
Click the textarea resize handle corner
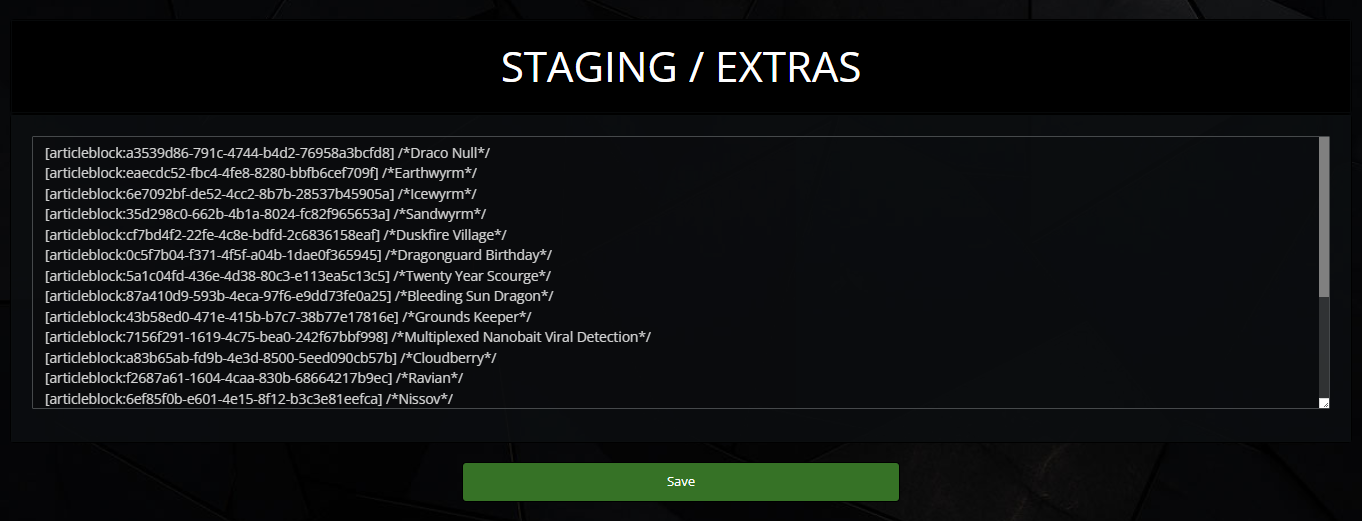pos(1324,403)
